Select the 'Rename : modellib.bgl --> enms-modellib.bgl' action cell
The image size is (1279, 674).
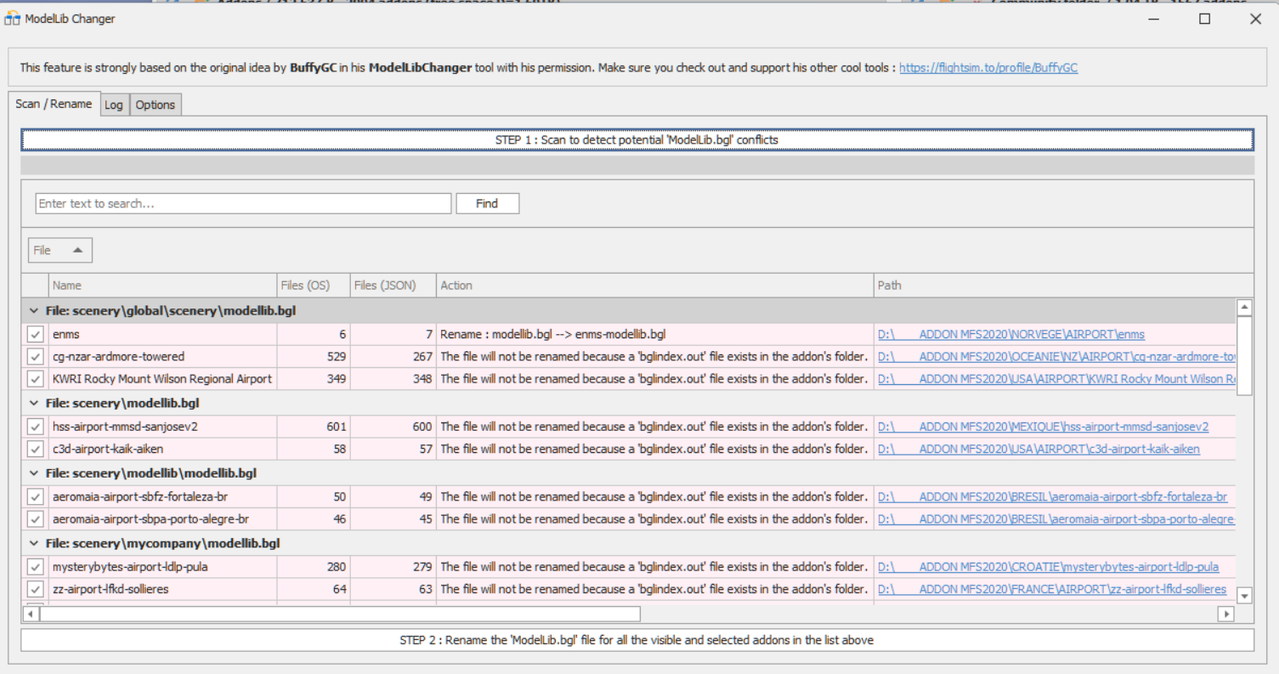tap(655, 334)
